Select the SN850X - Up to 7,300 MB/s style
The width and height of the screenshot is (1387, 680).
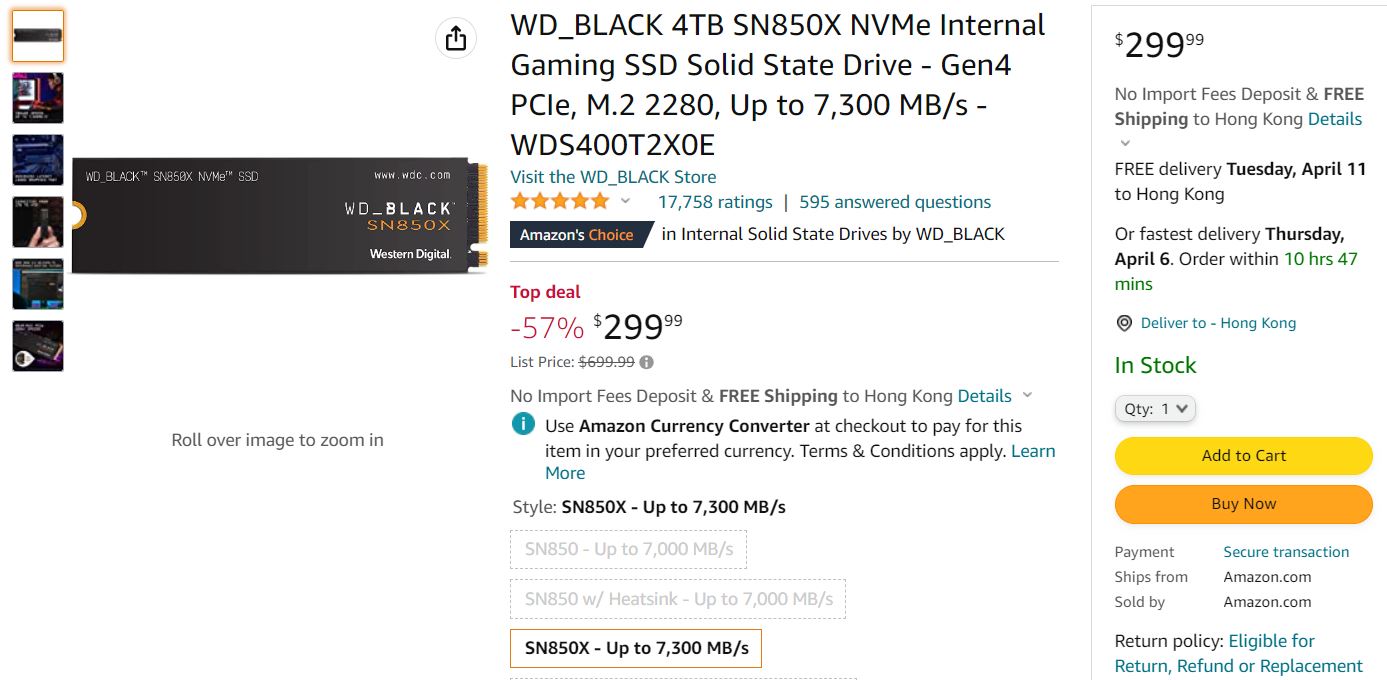tap(636, 648)
